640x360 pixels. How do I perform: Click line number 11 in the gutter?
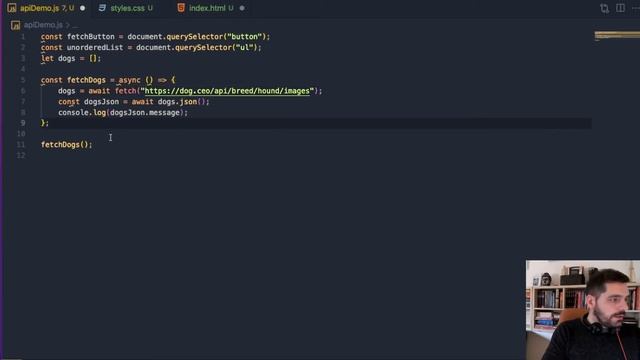[21, 145]
